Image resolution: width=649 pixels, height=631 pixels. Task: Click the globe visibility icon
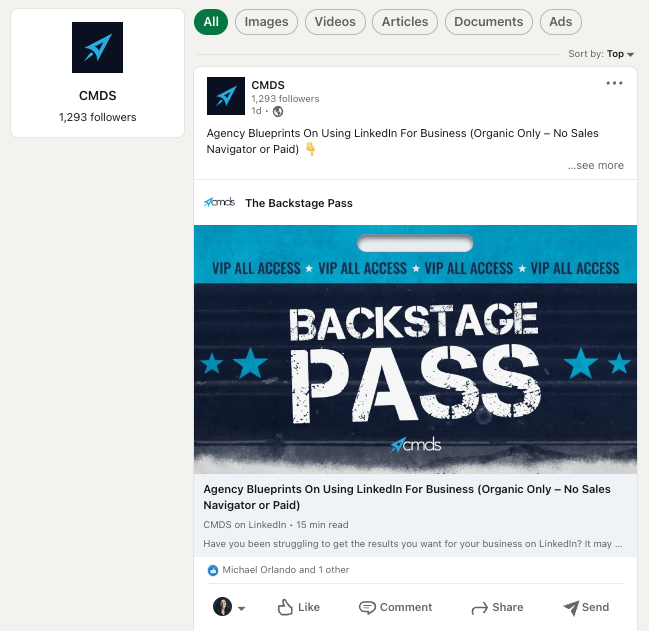pyautogui.click(x=278, y=111)
